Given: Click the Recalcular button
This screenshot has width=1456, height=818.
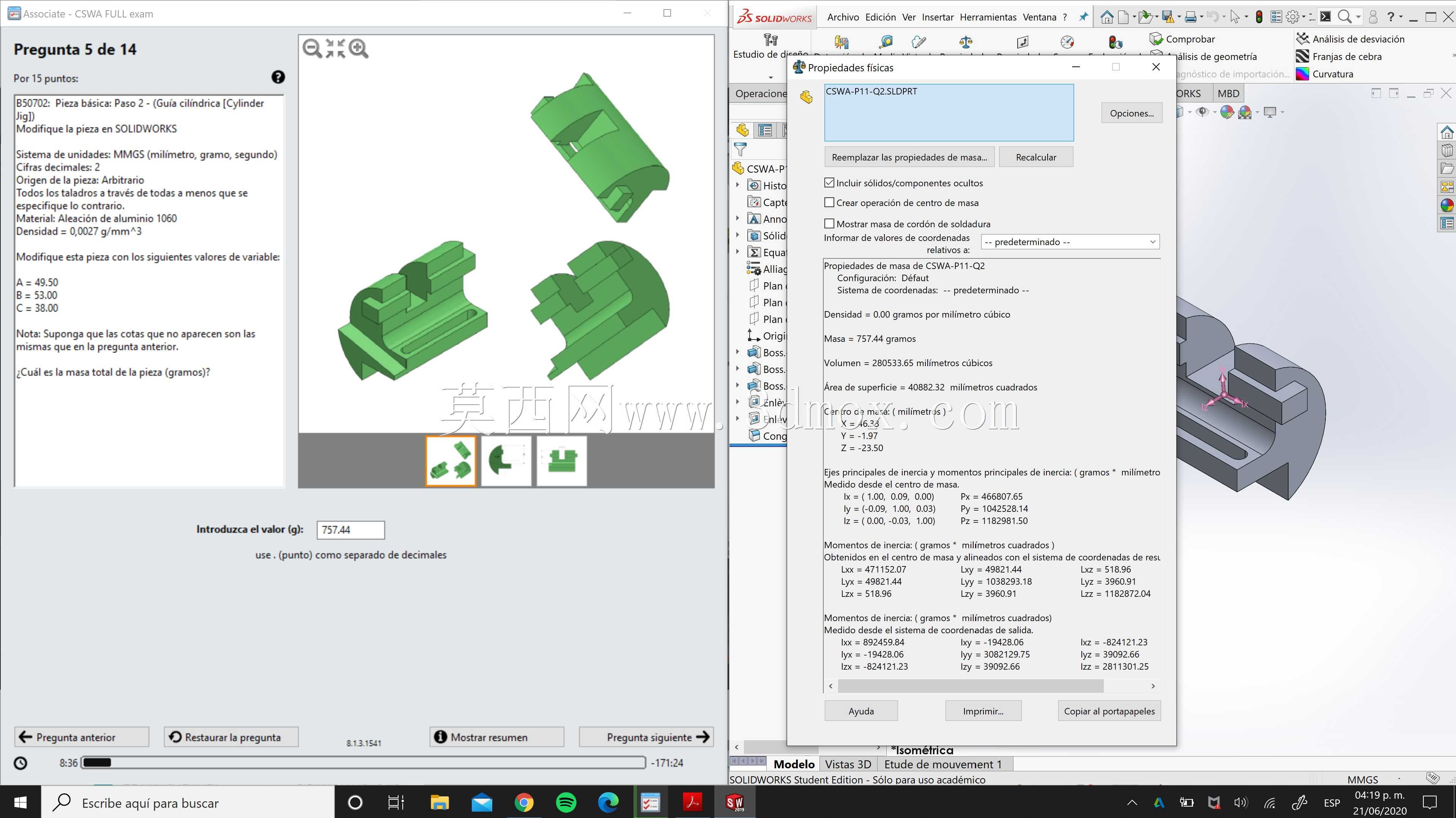Looking at the screenshot, I should point(1035,157).
